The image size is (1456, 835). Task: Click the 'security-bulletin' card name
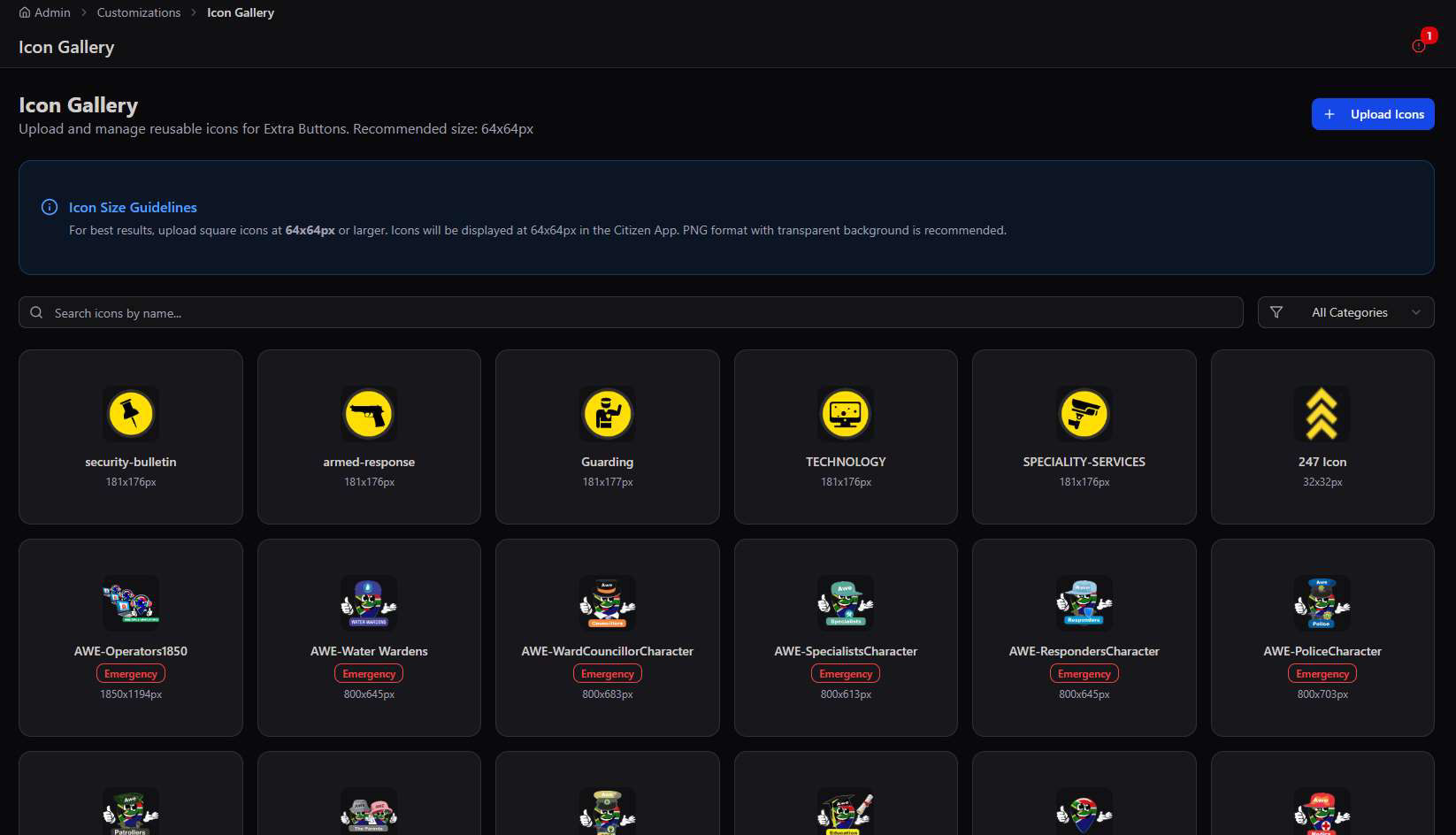tap(131, 462)
